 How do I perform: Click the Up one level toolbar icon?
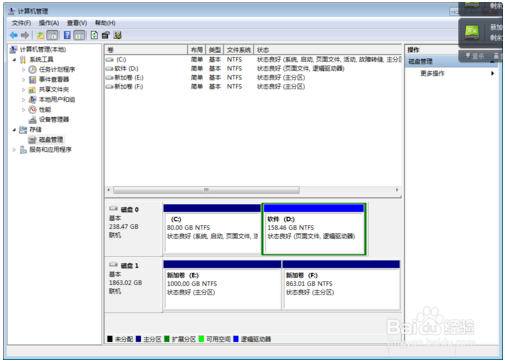coord(40,35)
